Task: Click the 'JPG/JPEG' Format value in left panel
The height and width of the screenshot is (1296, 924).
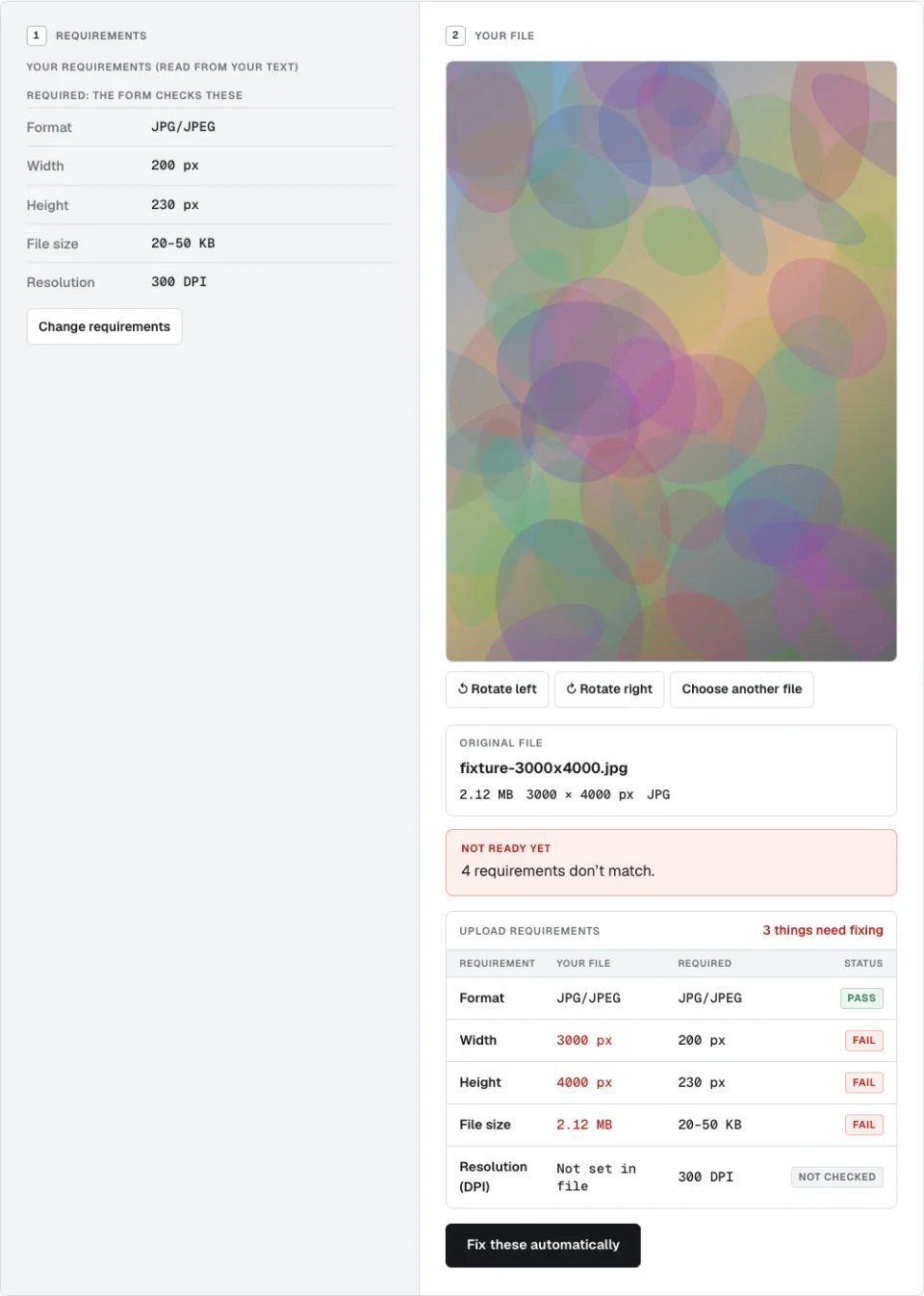Action: pyautogui.click(x=183, y=127)
